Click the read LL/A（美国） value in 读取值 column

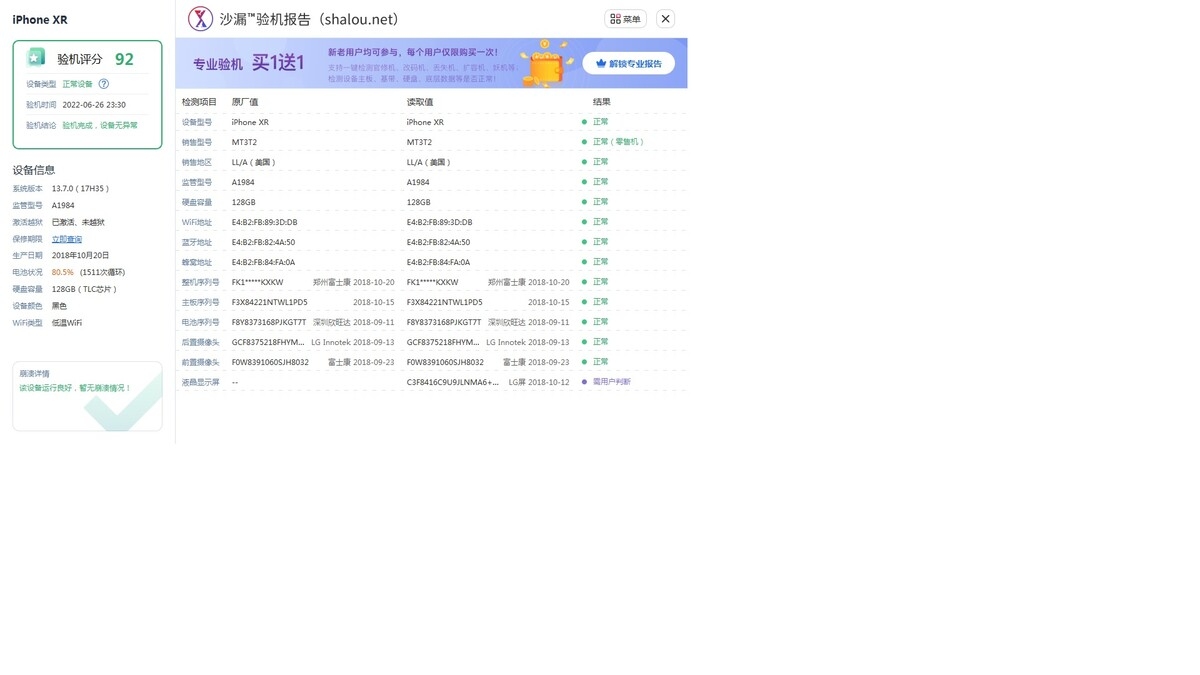[429, 162]
